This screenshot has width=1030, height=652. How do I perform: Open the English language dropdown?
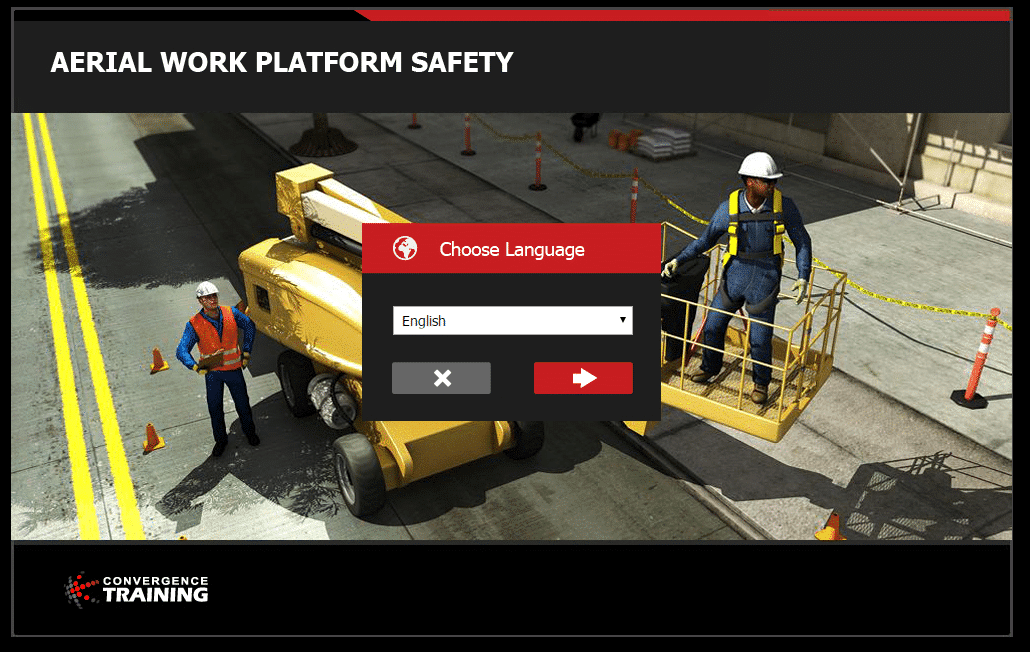(x=511, y=321)
